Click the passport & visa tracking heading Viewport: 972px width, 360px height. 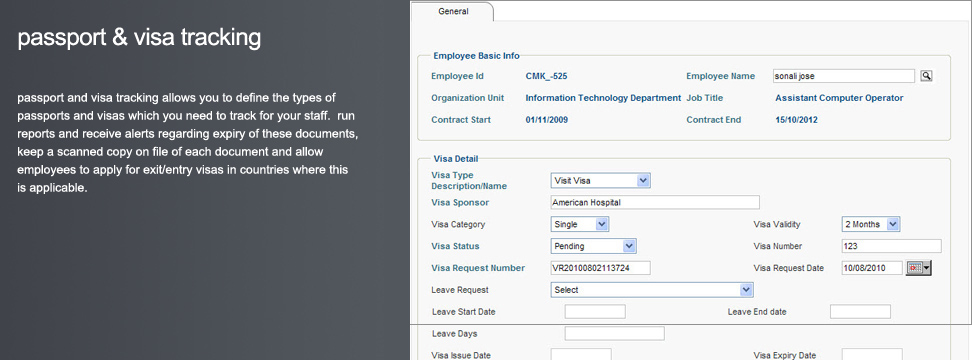(x=139, y=38)
